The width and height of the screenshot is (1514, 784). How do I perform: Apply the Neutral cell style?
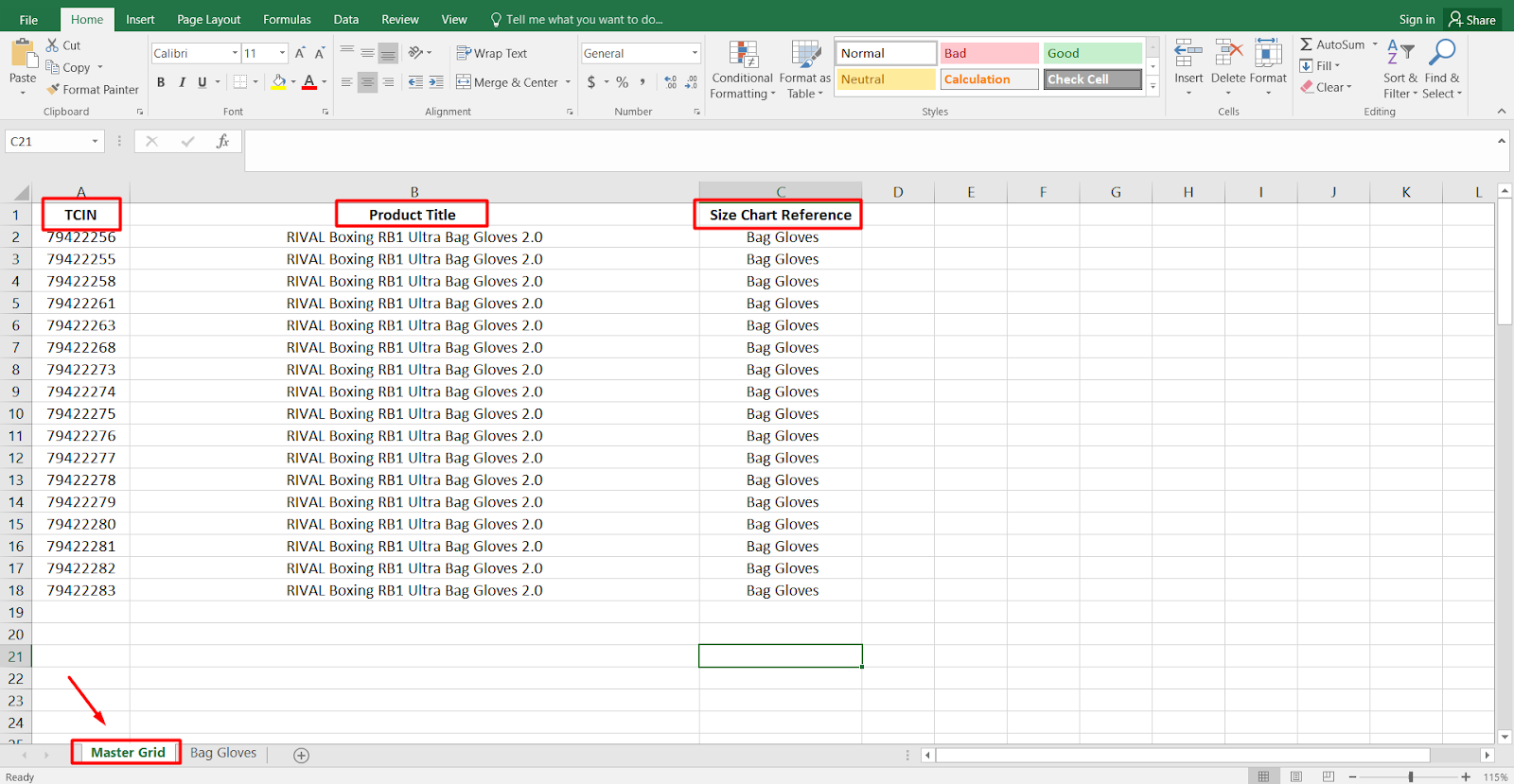(x=886, y=79)
